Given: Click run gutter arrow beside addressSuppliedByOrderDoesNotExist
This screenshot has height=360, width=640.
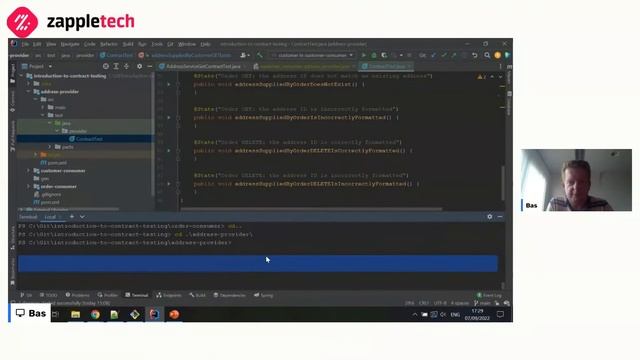Looking at the screenshot, I should point(169,84).
